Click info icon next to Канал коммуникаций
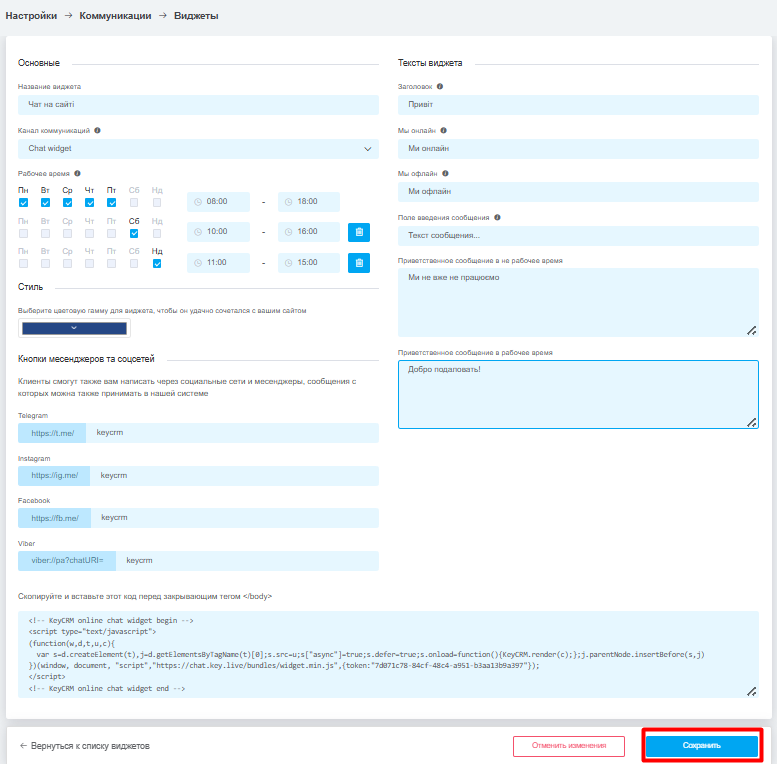 click(x=98, y=130)
